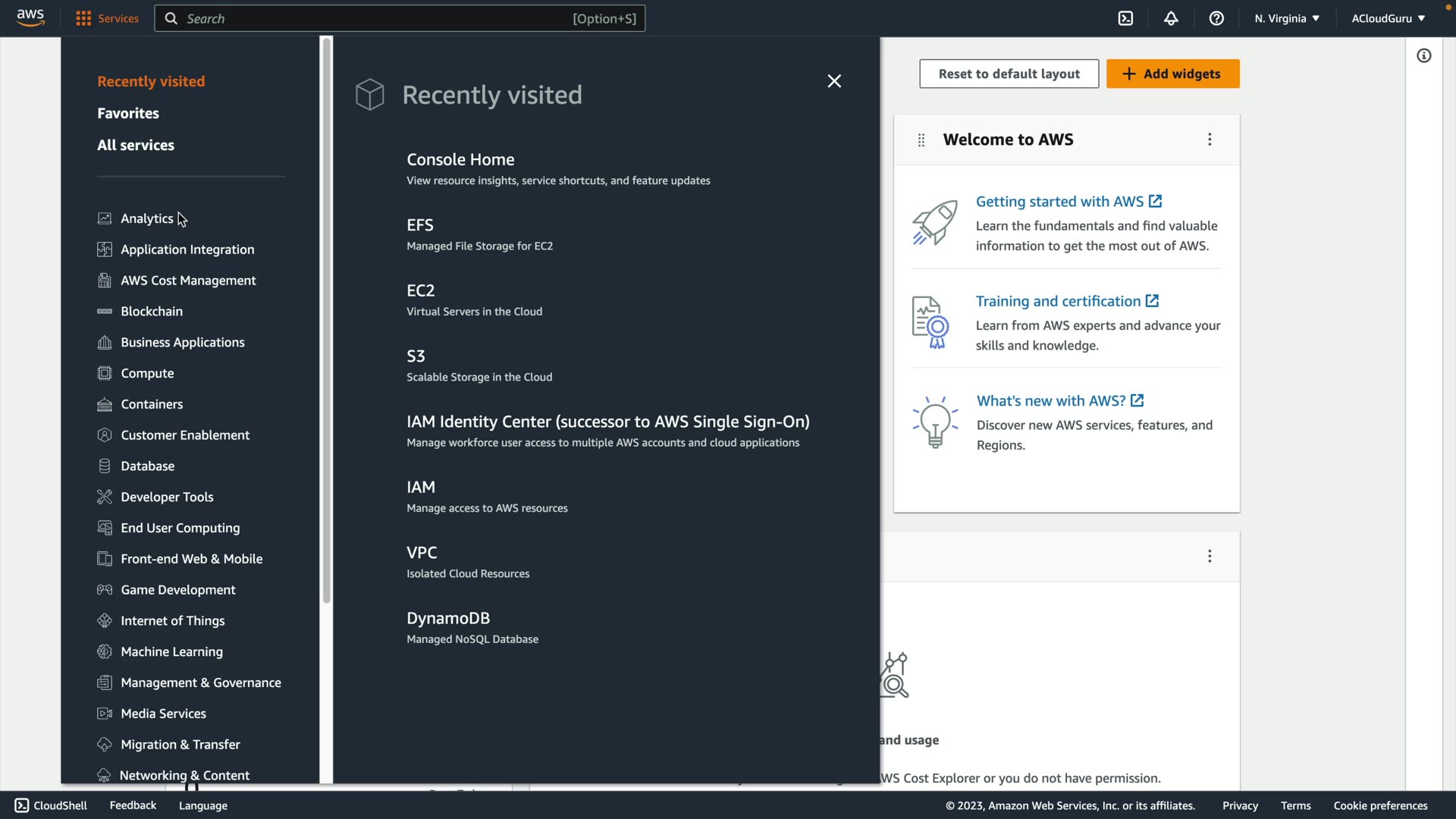This screenshot has height=819, width=1456.
Task: Click the help question mark icon
Action: coord(1216,18)
